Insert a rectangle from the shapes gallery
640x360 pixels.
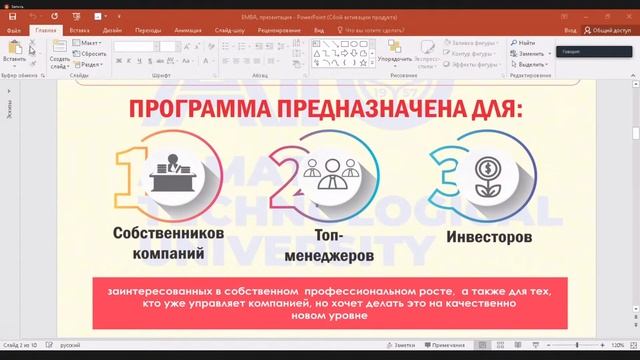pyautogui.click(x=345, y=44)
